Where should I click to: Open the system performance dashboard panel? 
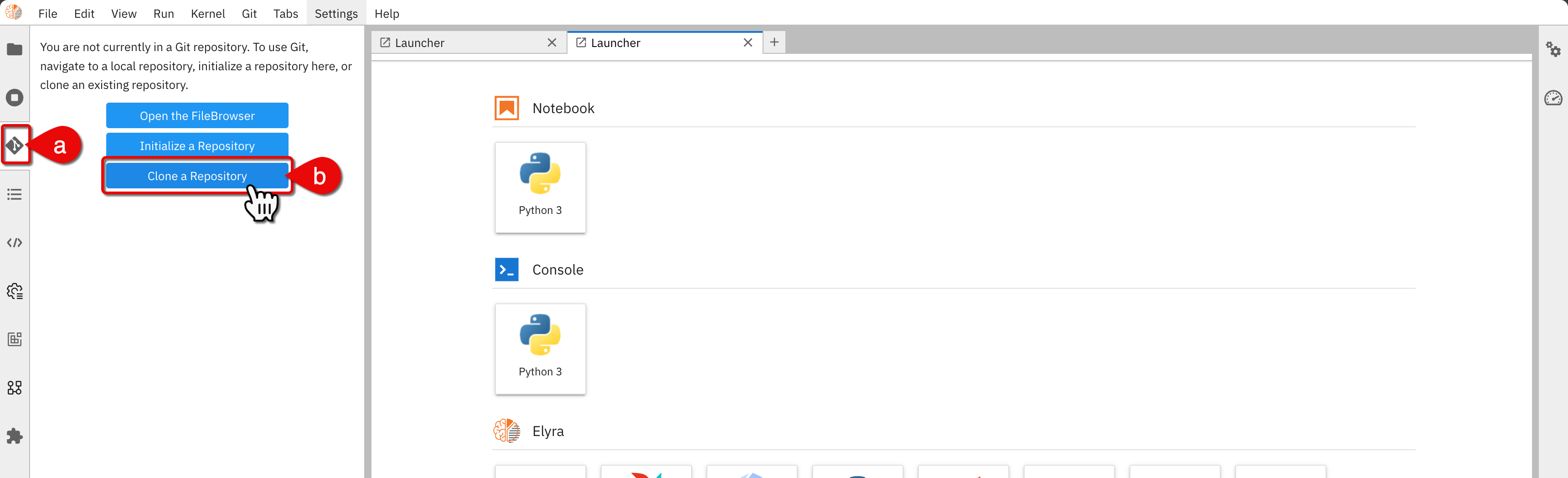pos(1553,98)
